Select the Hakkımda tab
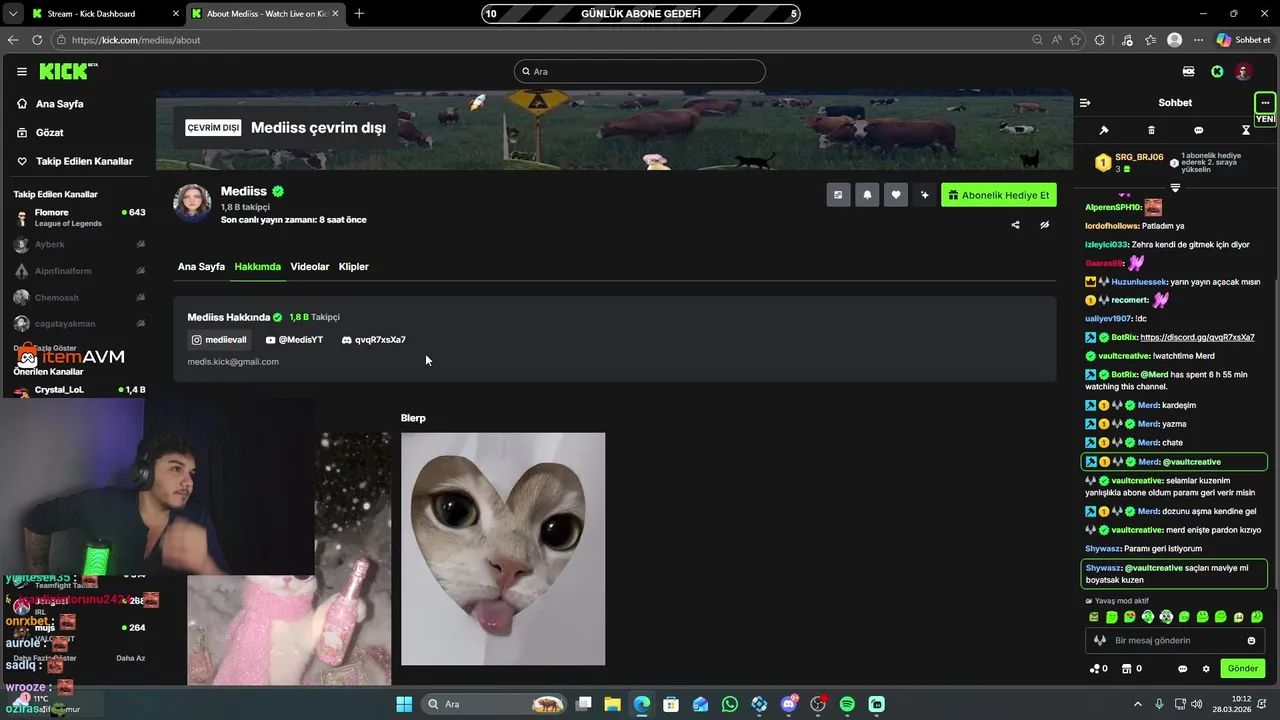The width and height of the screenshot is (1280, 720). click(257, 267)
